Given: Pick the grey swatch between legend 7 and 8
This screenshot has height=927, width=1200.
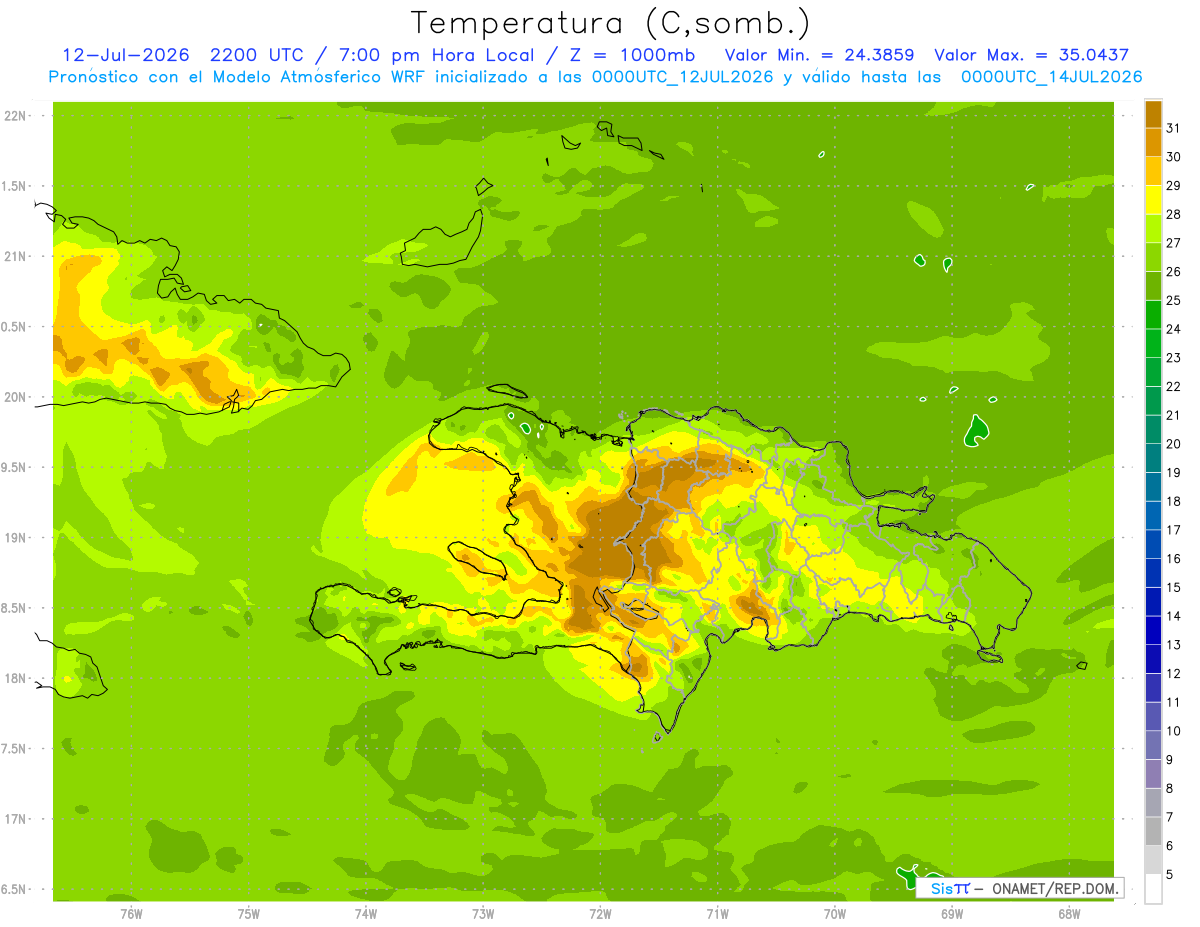Looking at the screenshot, I should [1153, 803].
